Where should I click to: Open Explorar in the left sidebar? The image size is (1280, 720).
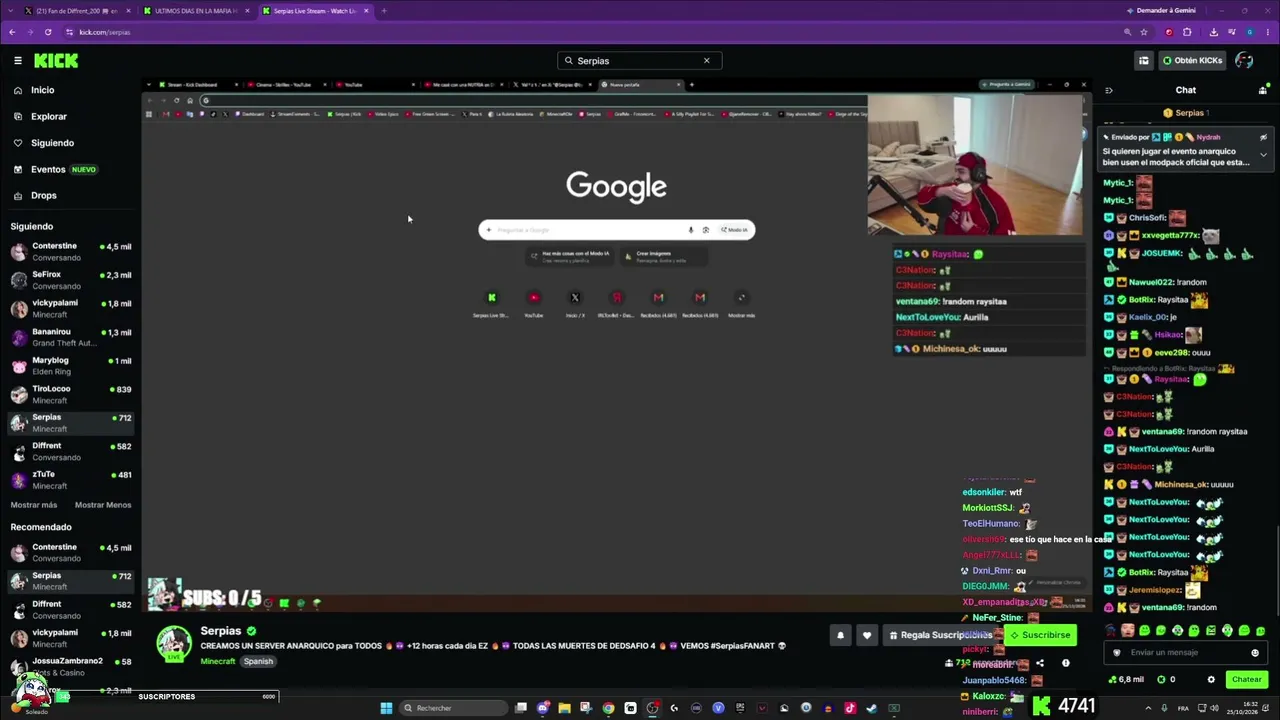tap(48, 116)
